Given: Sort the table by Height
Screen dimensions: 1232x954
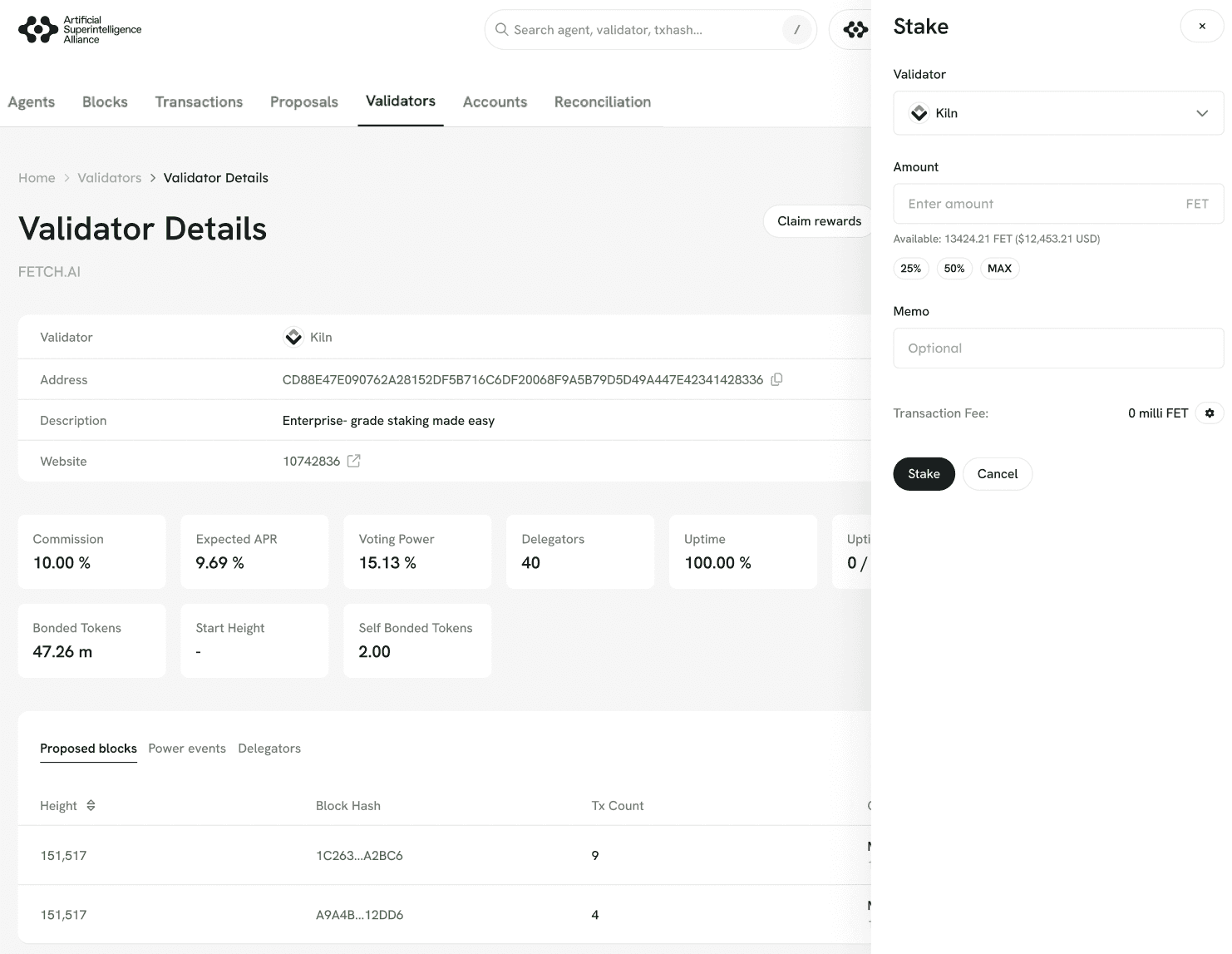Looking at the screenshot, I should tap(91, 805).
